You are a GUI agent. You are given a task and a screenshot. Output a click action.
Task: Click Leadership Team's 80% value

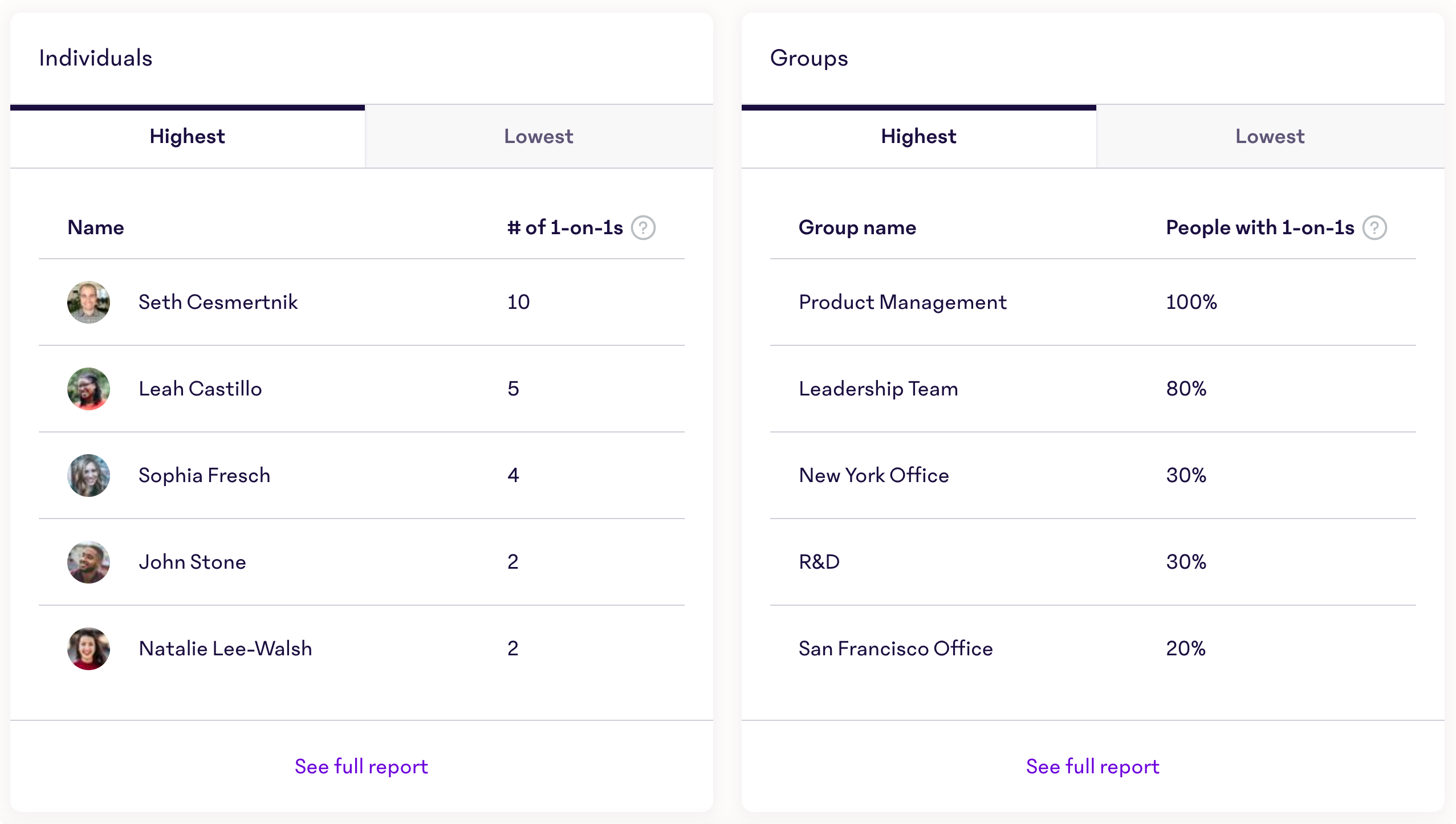(1186, 389)
